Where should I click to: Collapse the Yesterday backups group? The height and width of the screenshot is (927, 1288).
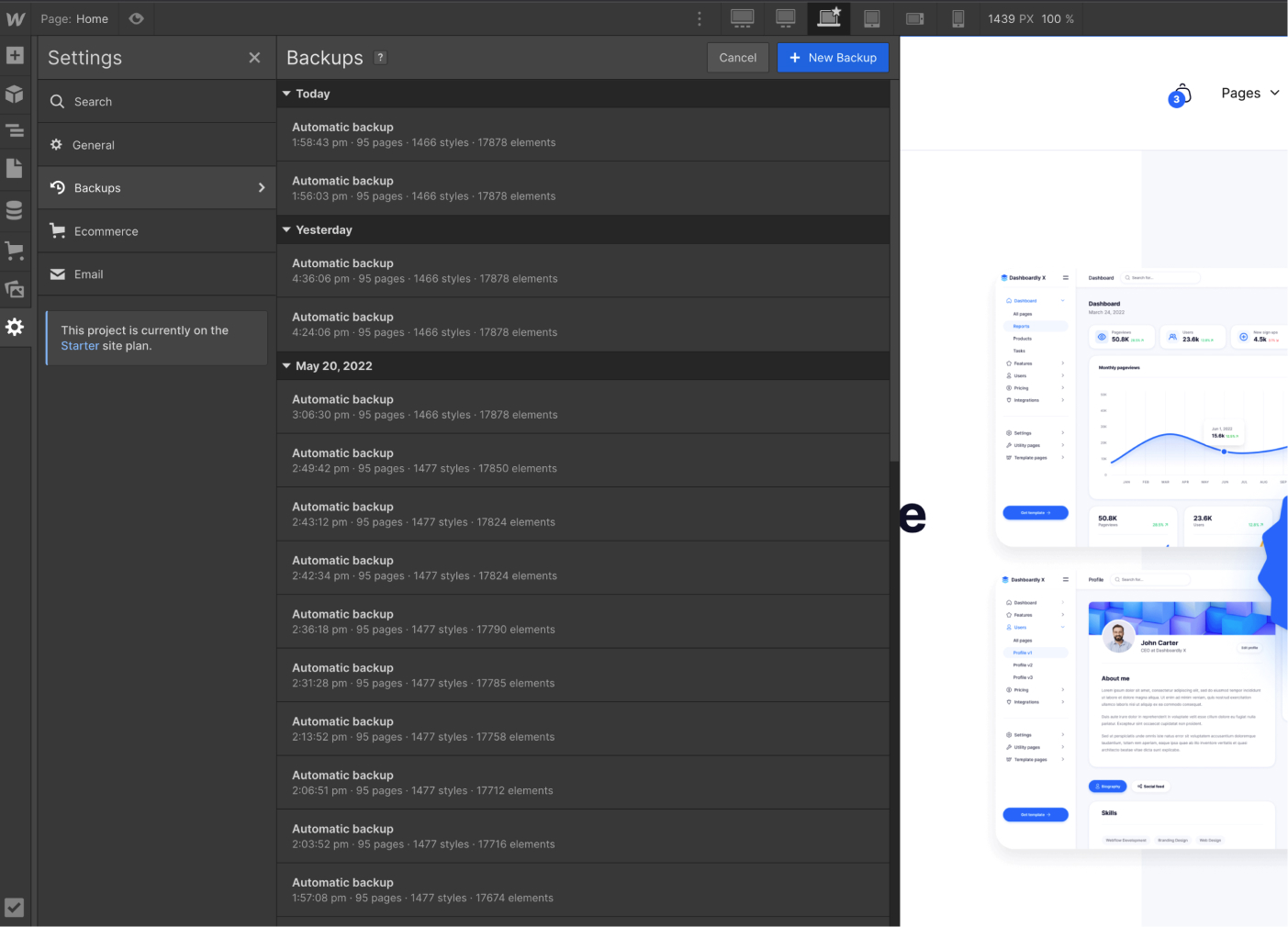point(286,229)
